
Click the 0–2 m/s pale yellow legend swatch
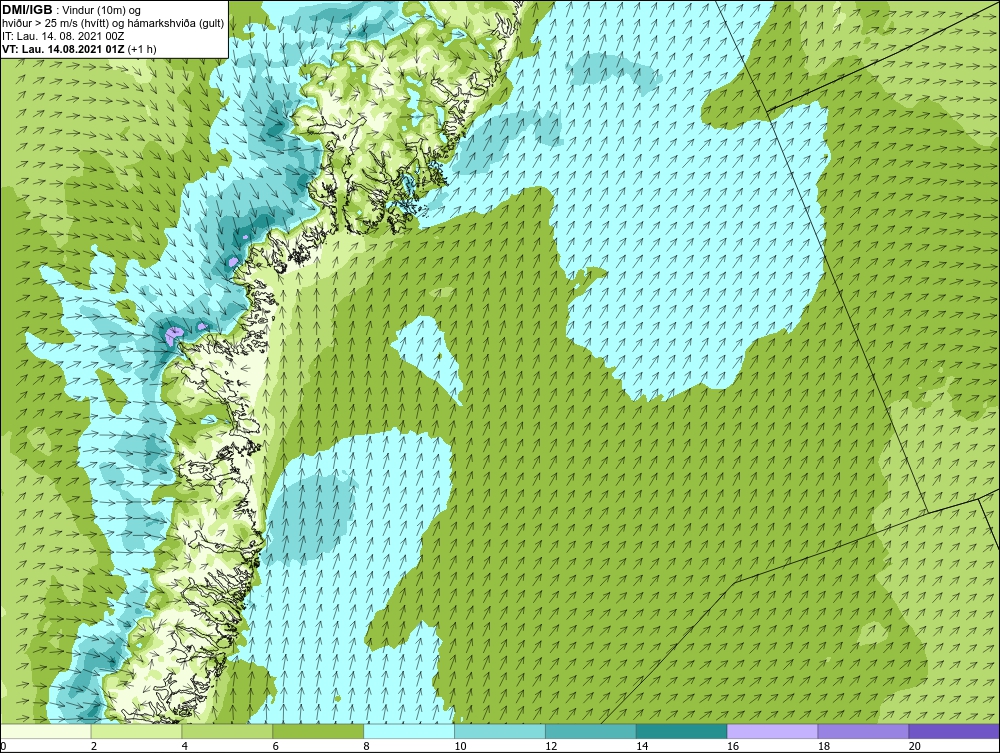[46, 731]
